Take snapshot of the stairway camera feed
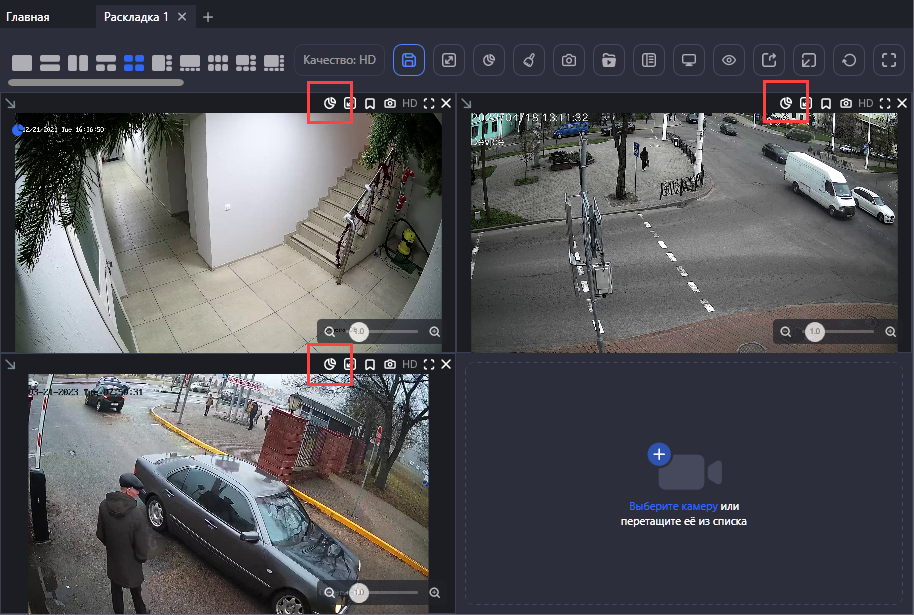This screenshot has height=615, width=914. (x=389, y=103)
